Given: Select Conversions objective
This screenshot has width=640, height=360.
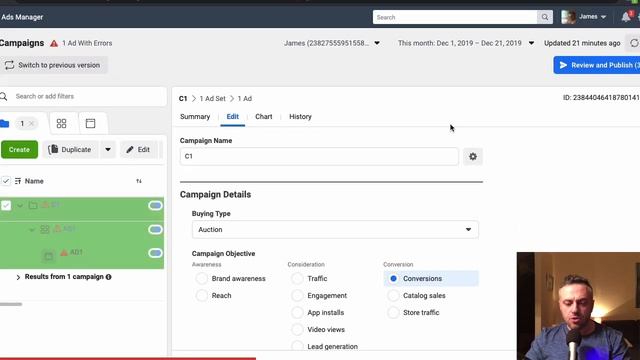Looking at the screenshot, I should click(393, 278).
